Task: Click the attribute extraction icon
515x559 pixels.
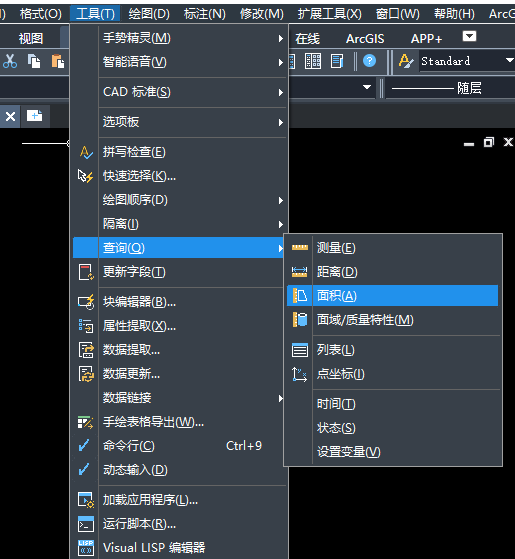Action: [86, 326]
